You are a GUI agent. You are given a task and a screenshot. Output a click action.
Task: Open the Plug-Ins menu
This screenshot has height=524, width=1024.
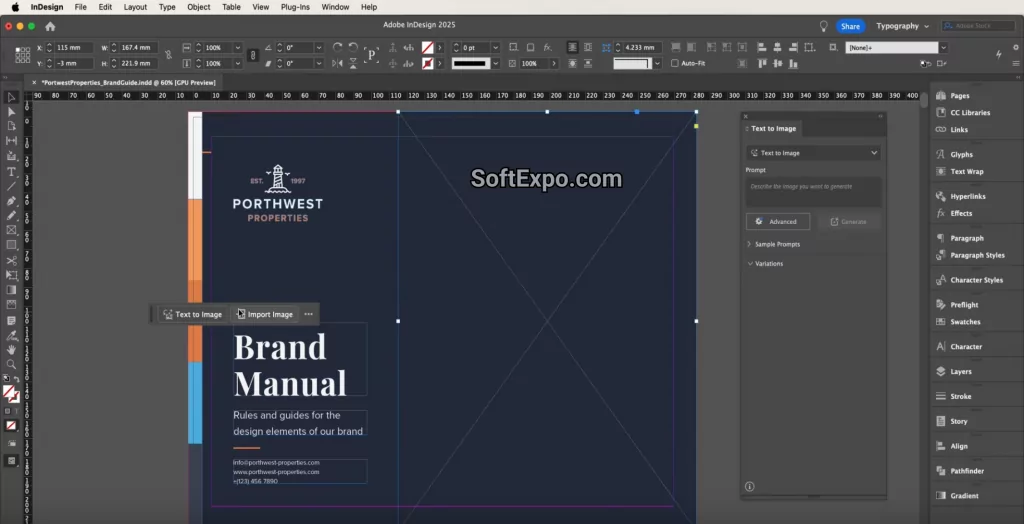click(x=295, y=7)
